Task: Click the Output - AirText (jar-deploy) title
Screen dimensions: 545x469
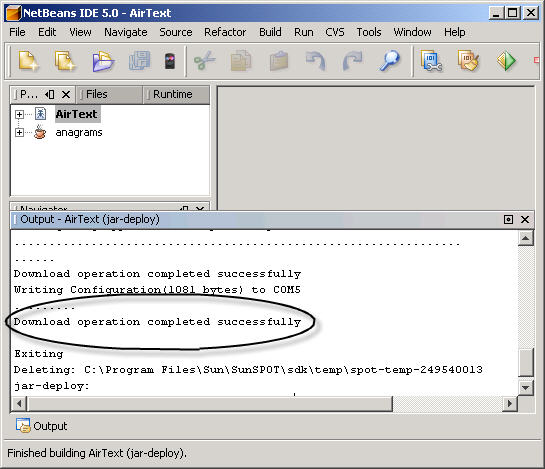Action: tap(90, 219)
